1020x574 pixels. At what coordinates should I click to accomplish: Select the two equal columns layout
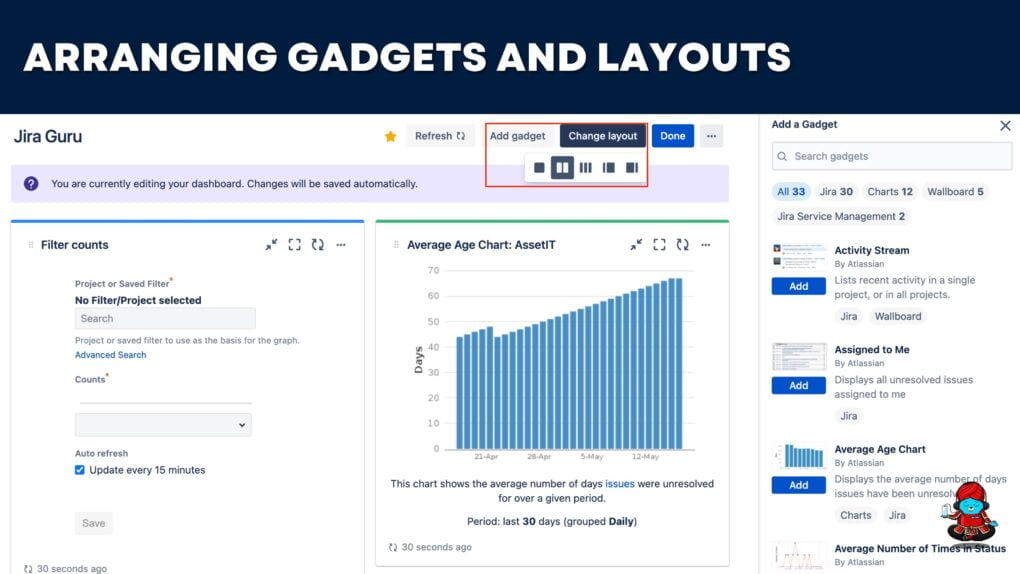(x=562, y=168)
